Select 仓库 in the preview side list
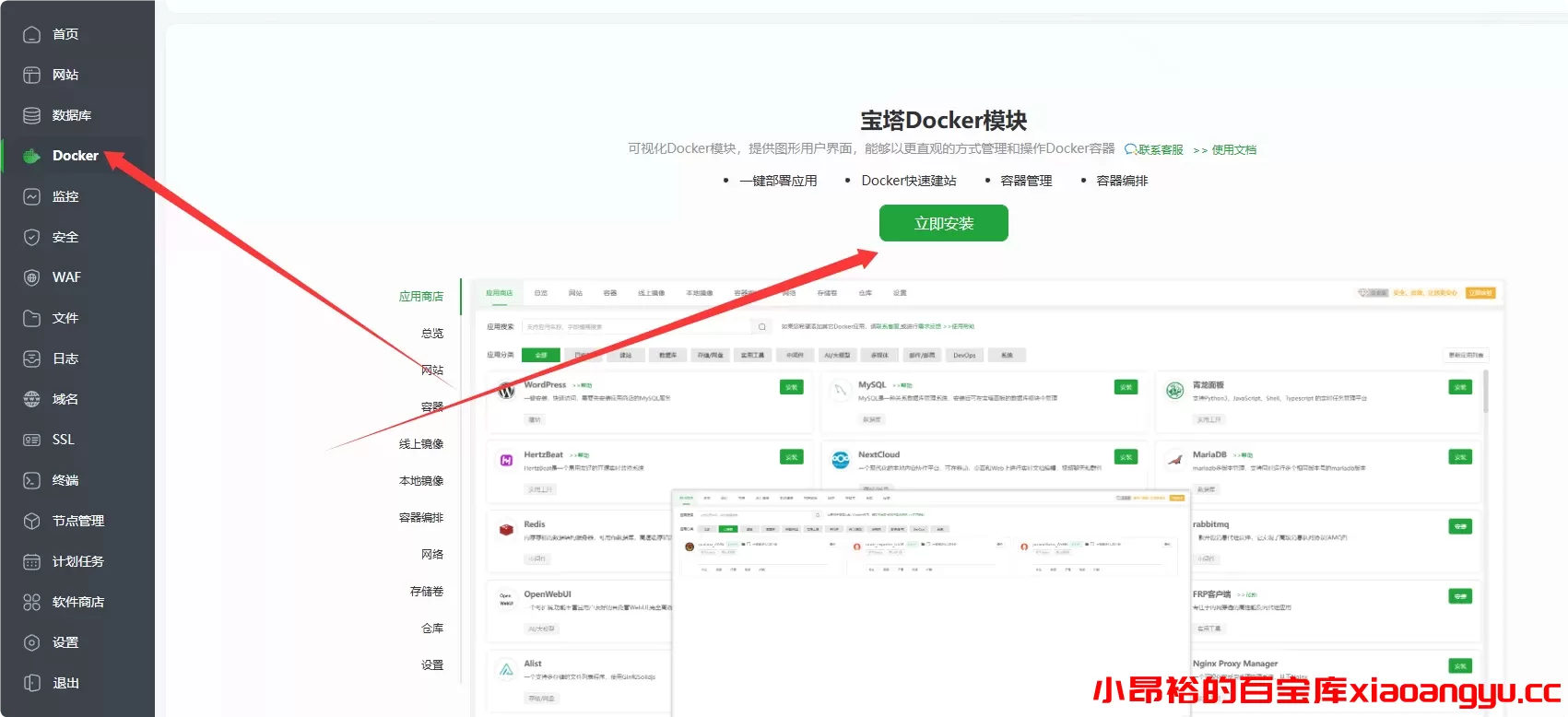 click(432, 629)
